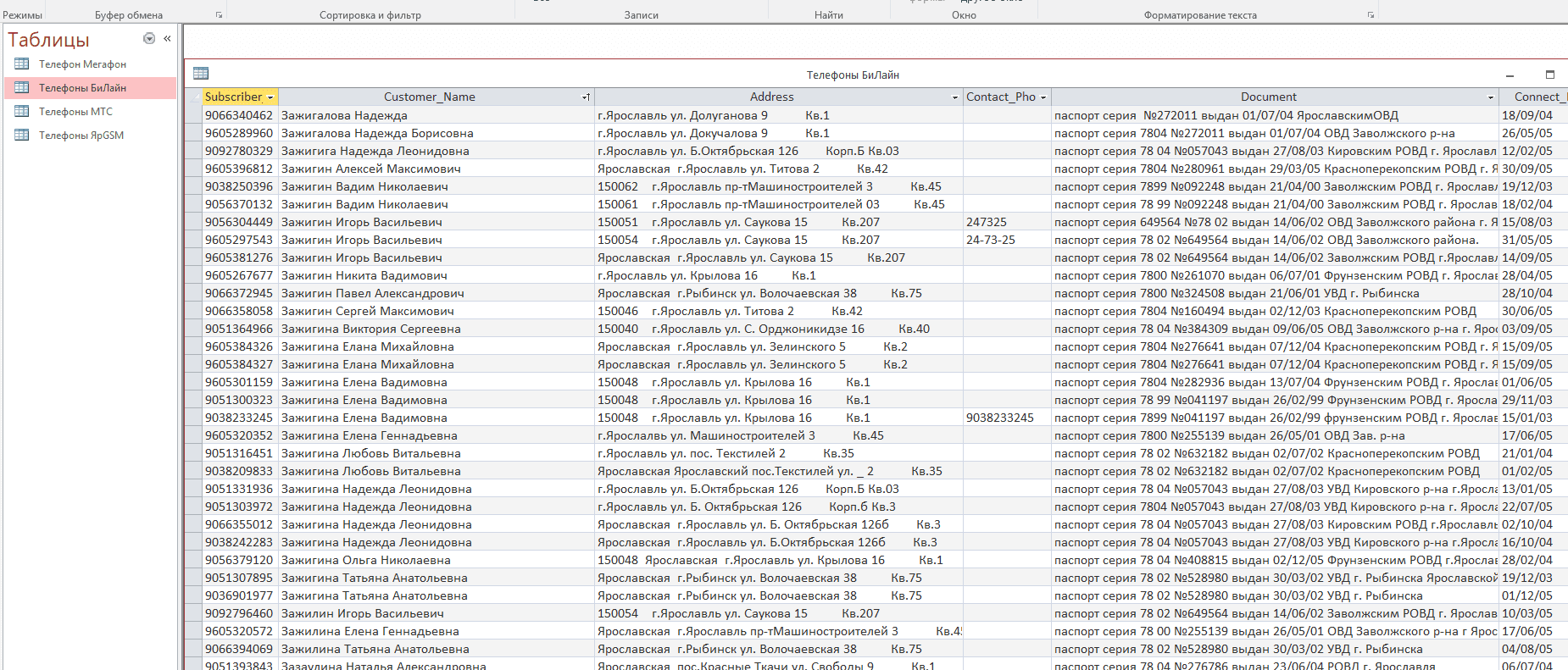Click the Телефоны БиЛайн table icon in navigation pane
The image size is (1568, 670).
[x=22, y=87]
